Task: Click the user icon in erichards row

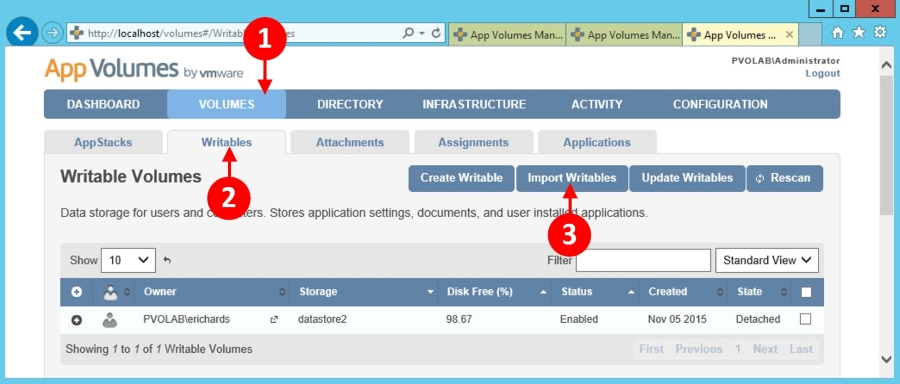Action: [x=110, y=320]
